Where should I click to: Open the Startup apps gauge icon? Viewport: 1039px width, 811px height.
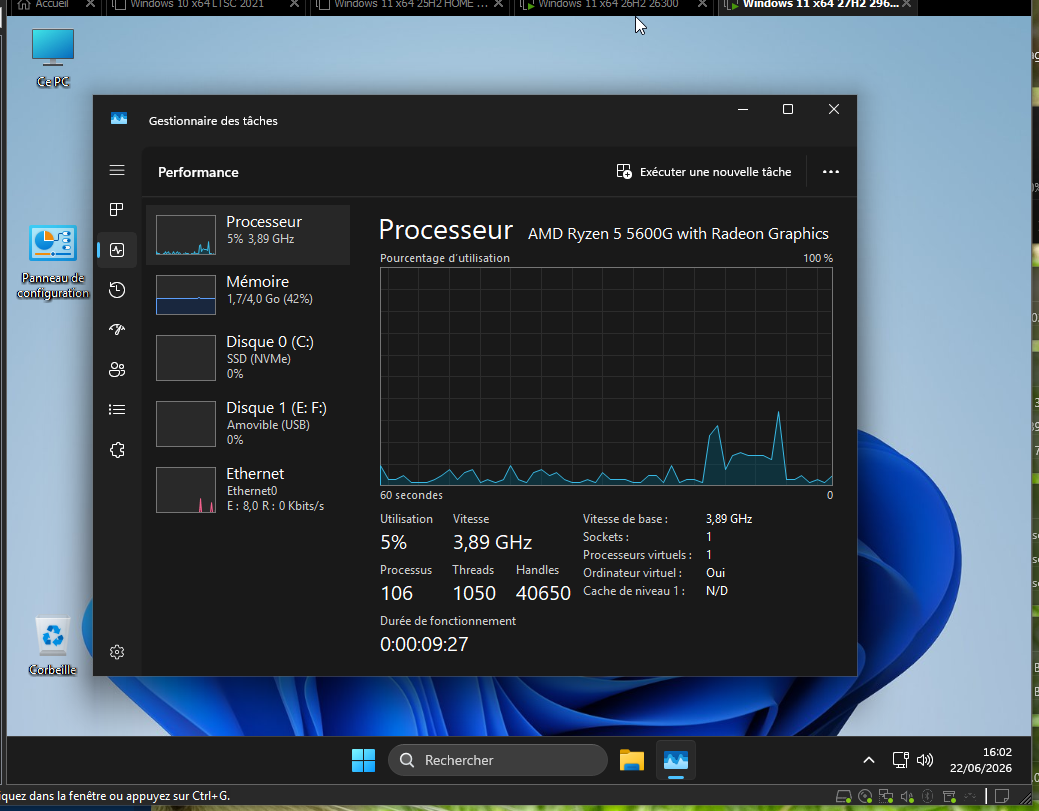[117, 329]
